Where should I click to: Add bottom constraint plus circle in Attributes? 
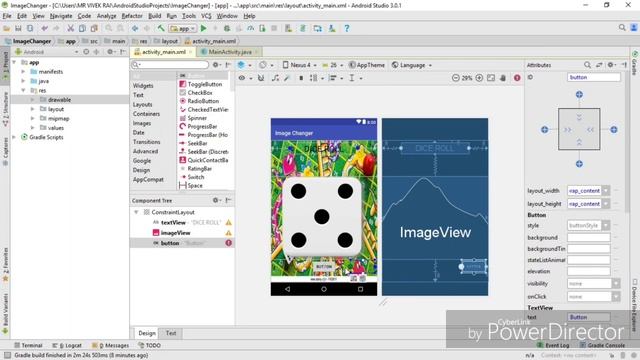579,164
